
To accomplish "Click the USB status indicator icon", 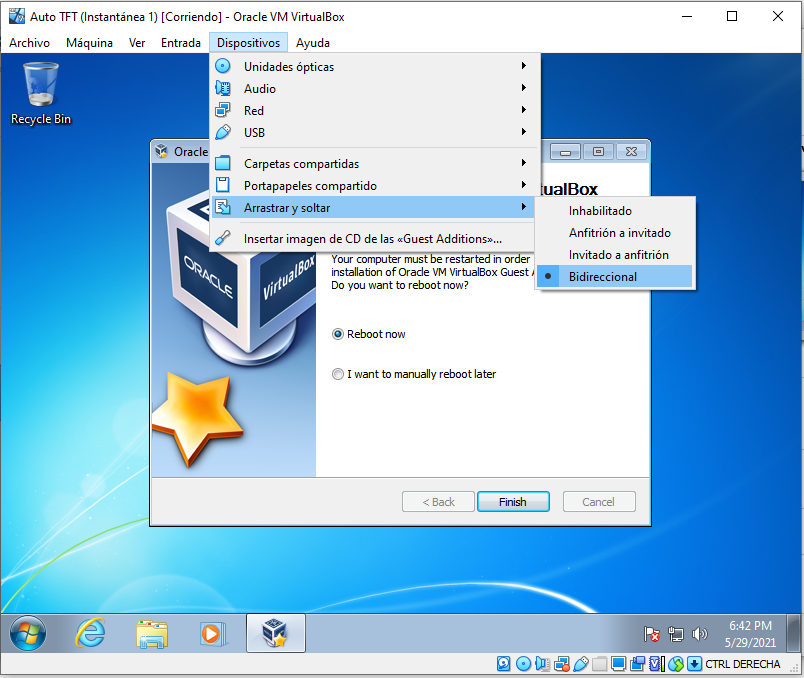I will coord(580,664).
